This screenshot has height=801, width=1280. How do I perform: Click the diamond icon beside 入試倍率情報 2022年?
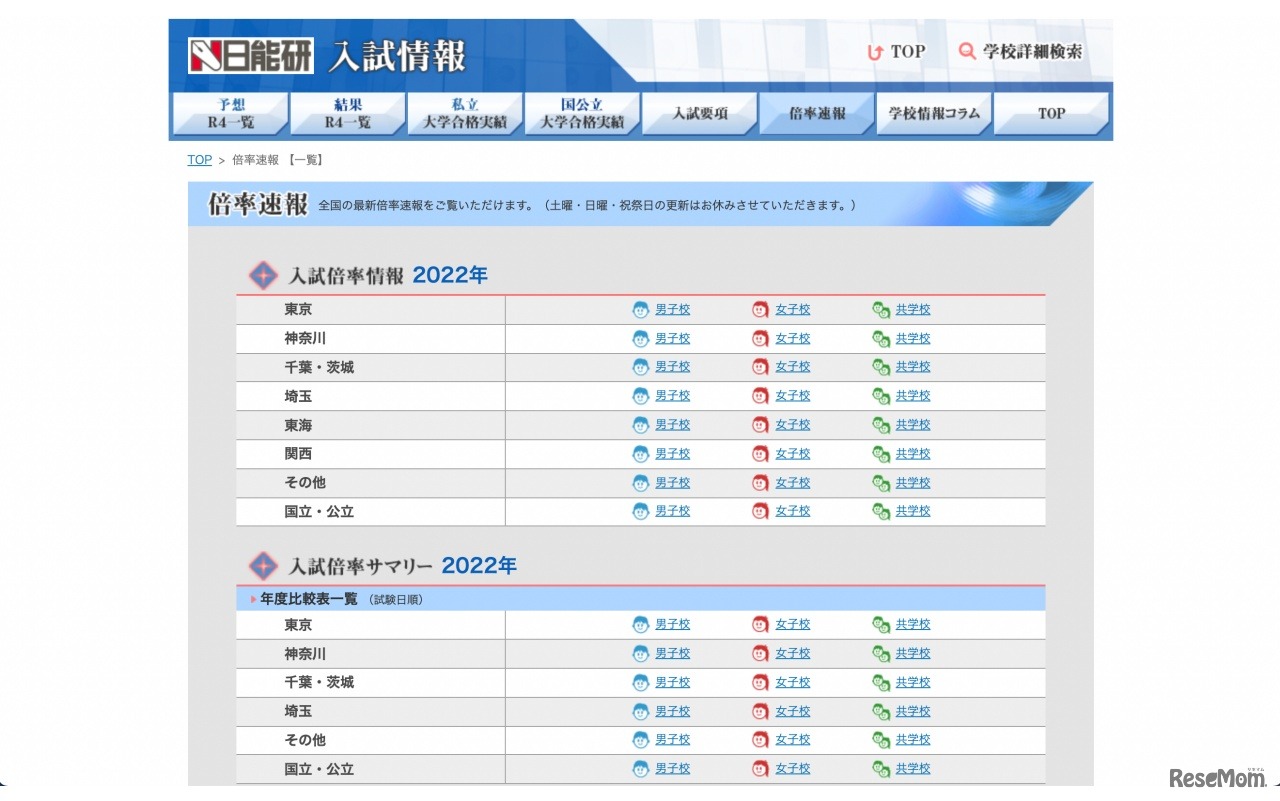click(262, 274)
